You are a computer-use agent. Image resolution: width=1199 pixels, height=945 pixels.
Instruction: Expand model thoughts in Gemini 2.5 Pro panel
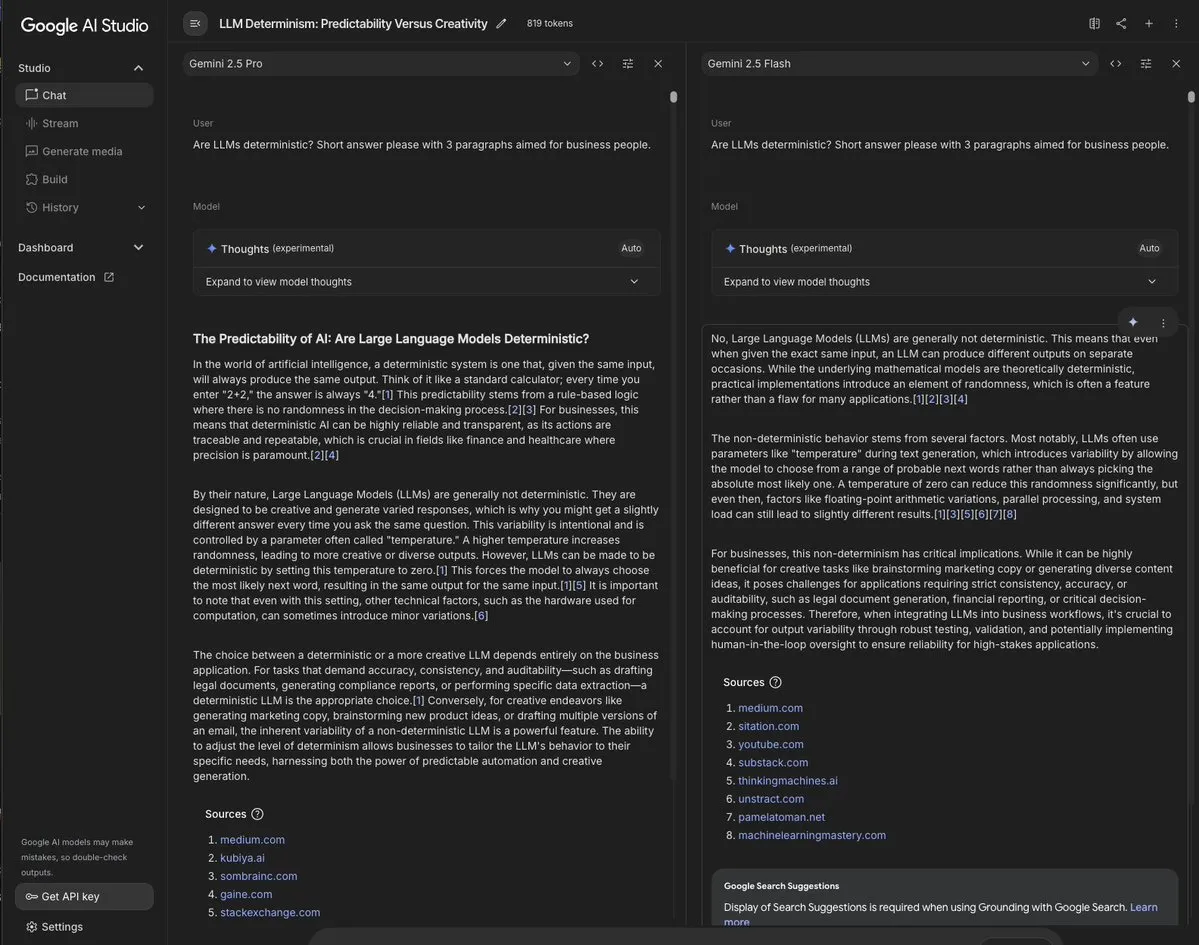pos(426,282)
